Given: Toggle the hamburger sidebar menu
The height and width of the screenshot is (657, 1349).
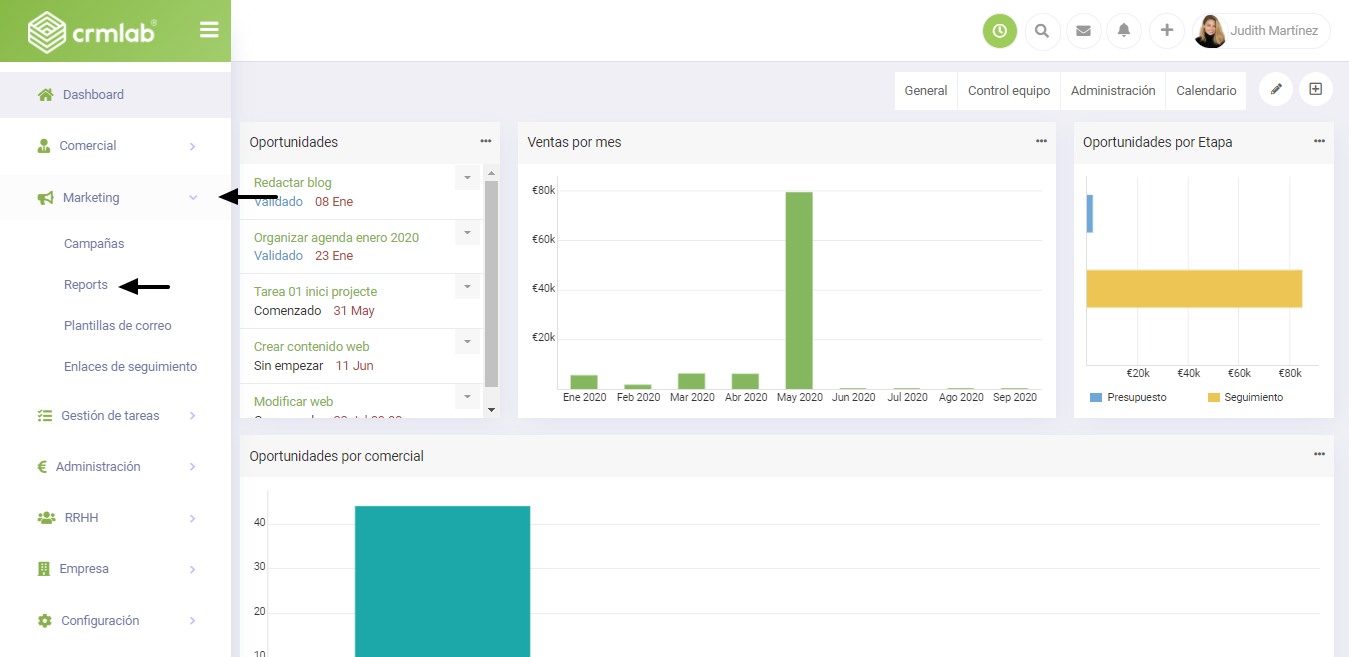Looking at the screenshot, I should click(209, 30).
